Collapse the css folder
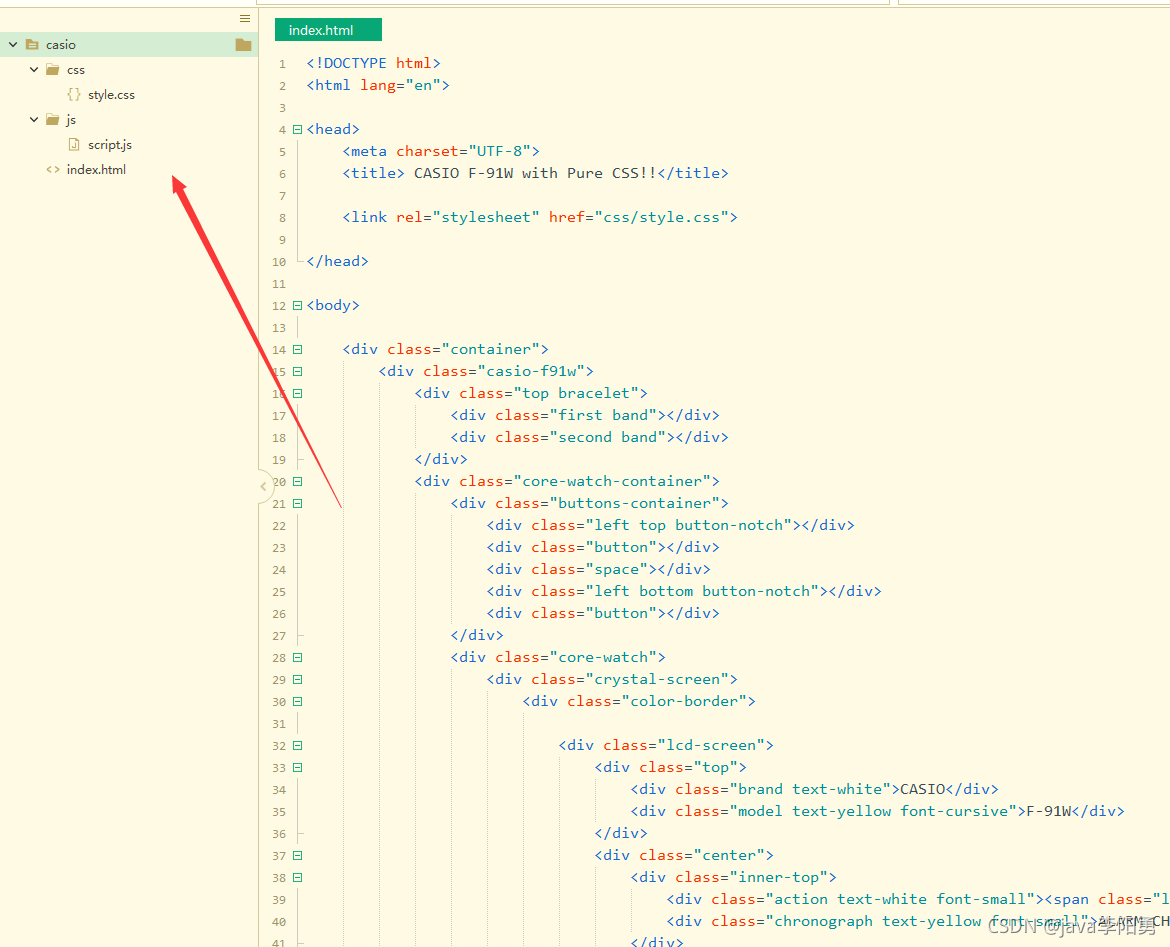Image resolution: width=1170 pixels, height=947 pixels. [34, 69]
